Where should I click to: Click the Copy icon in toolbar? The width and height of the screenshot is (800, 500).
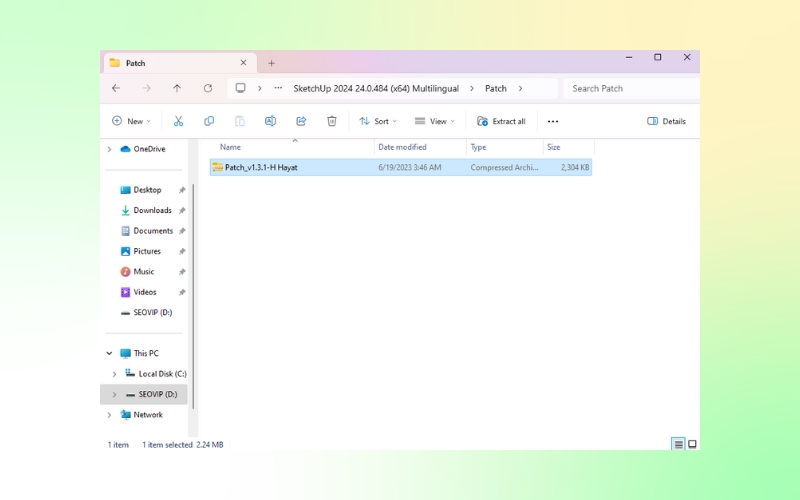tap(209, 121)
